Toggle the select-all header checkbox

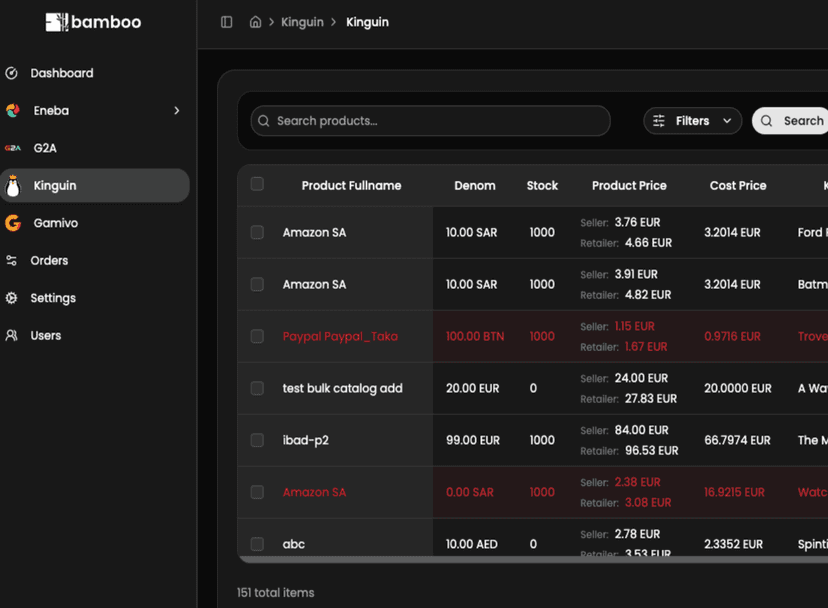257,184
